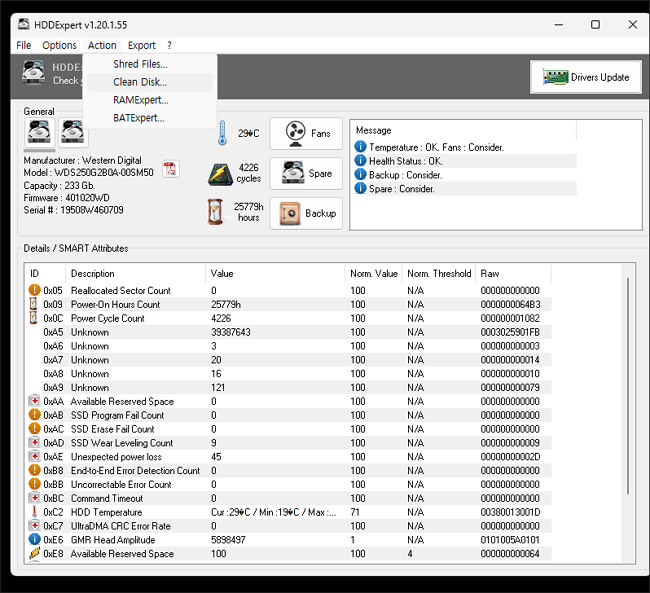The width and height of the screenshot is (650, 593).
Task: Sort by the Raw column header
Action: pyautogui.click(x=513, y=274)
